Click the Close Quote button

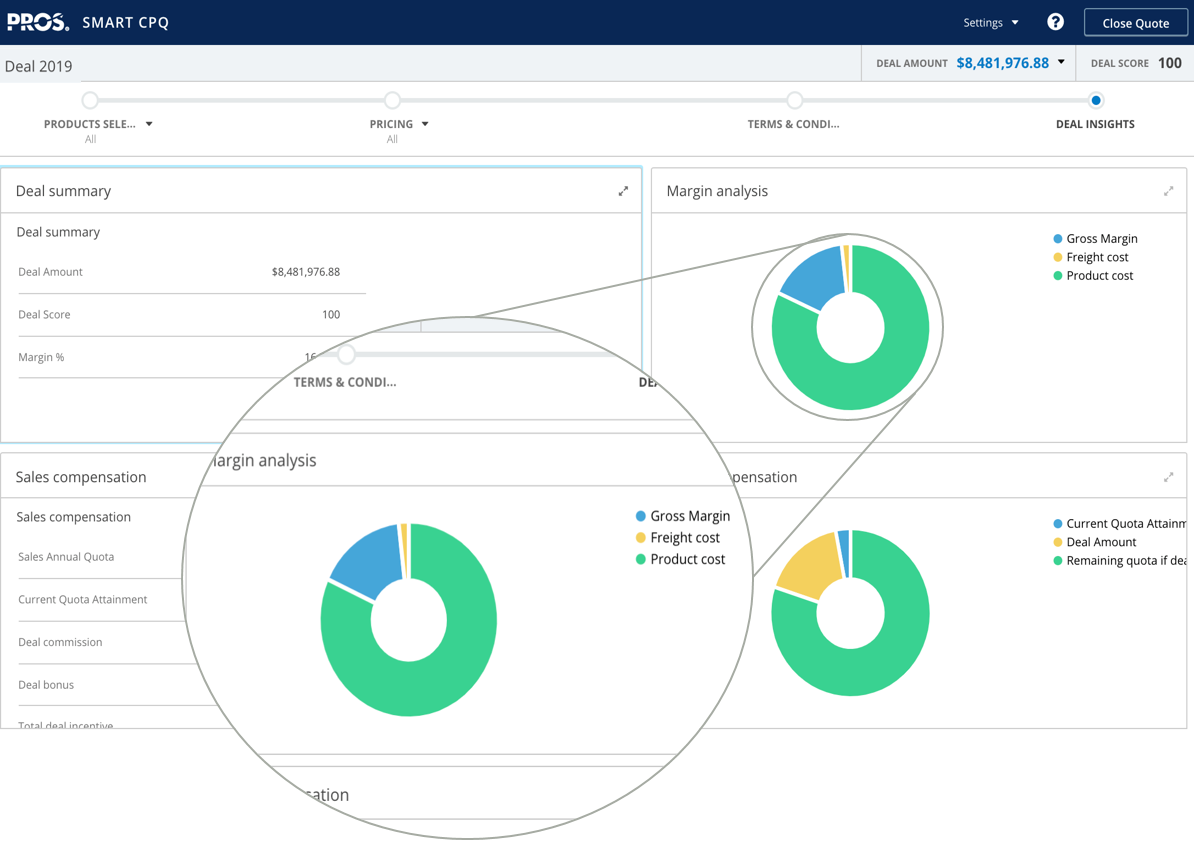coord(1135,22)
